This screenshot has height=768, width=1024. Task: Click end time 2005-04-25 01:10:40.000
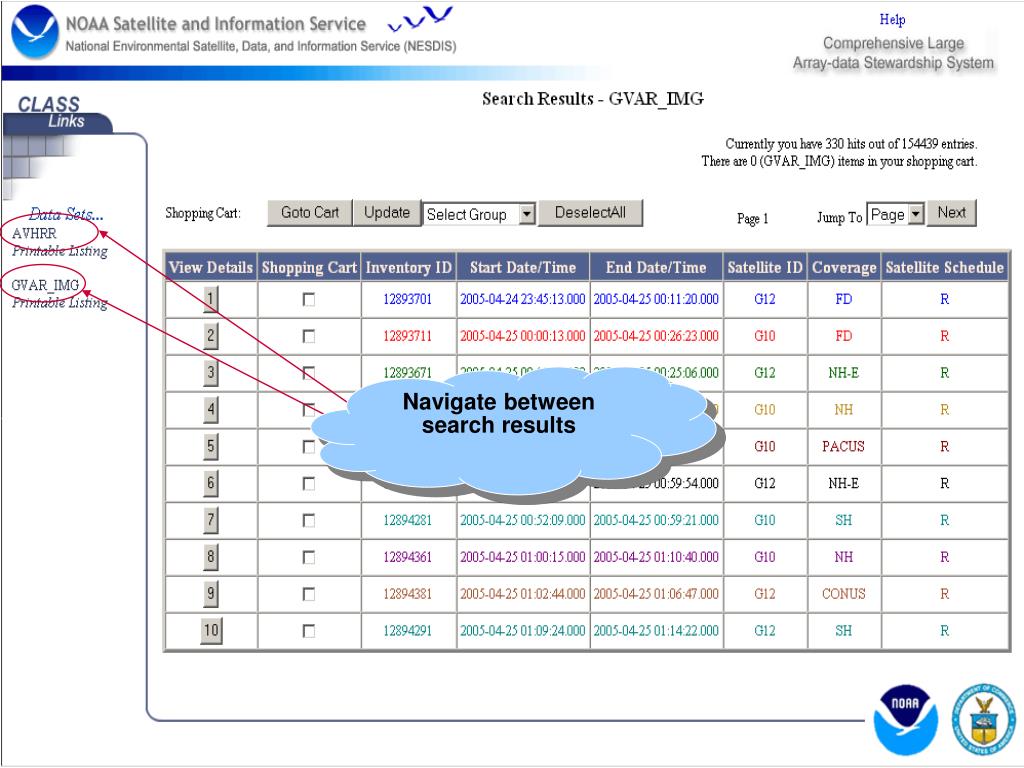[656, 557]
